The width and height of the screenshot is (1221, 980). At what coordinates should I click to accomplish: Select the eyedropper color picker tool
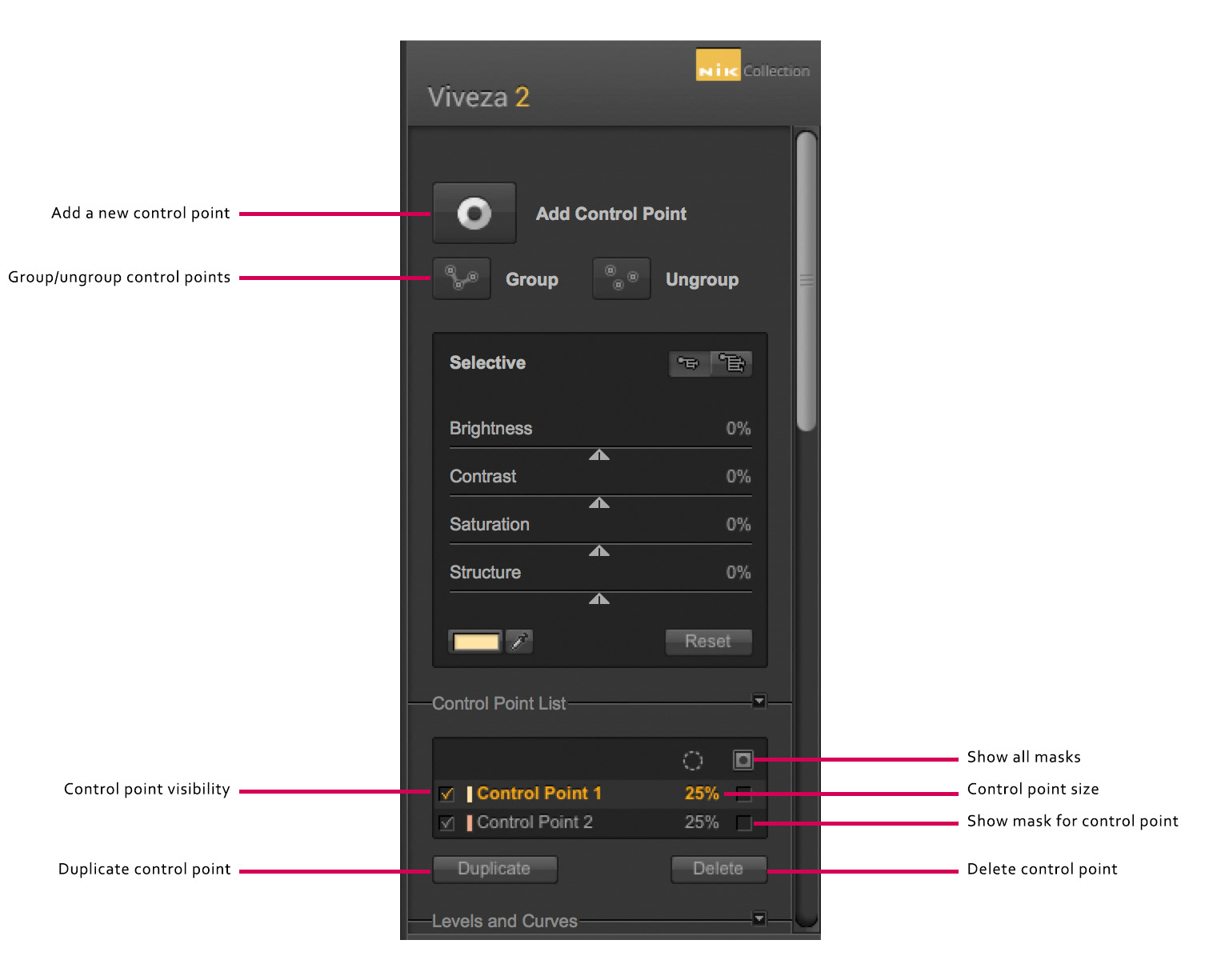[x=520, y=642]
